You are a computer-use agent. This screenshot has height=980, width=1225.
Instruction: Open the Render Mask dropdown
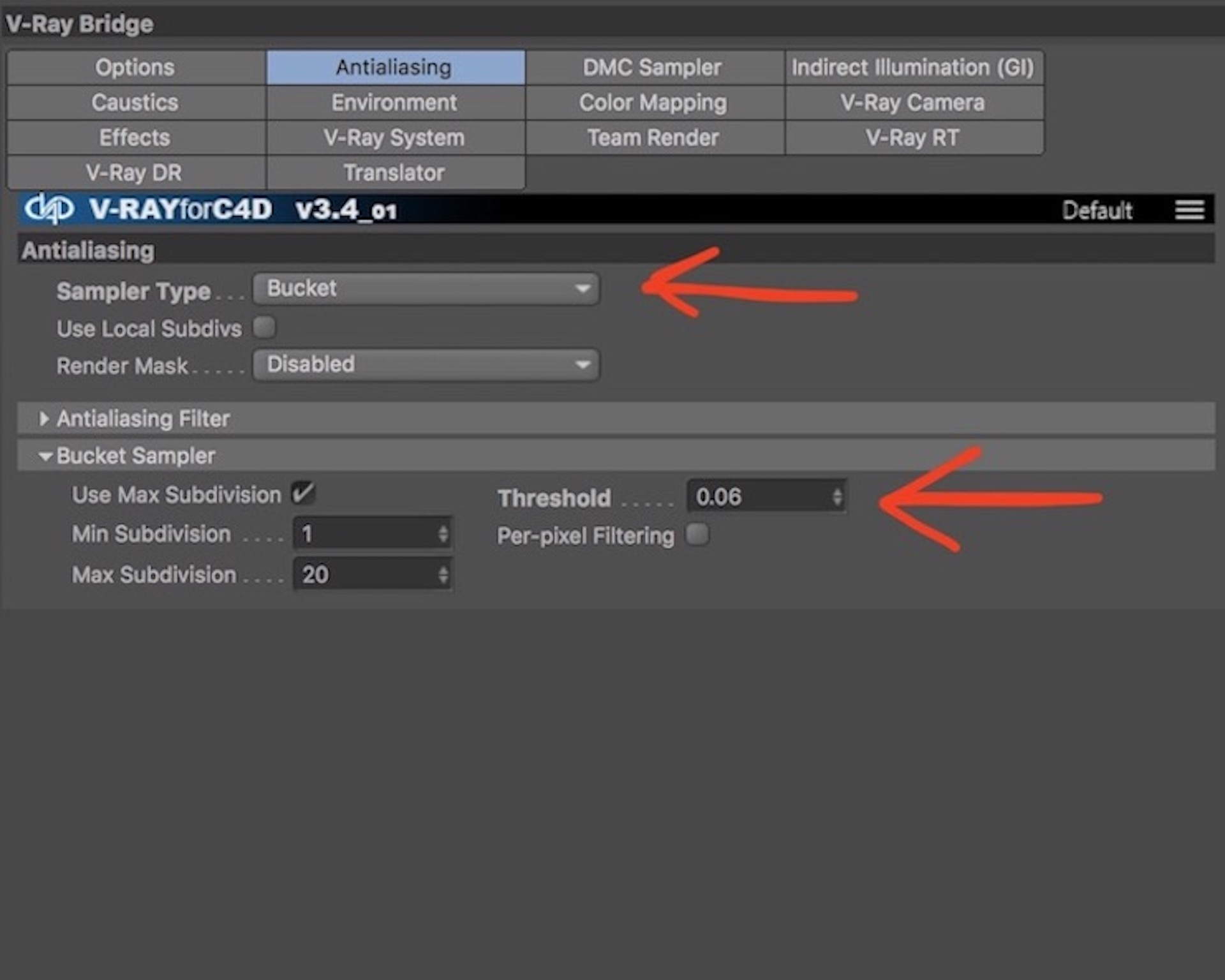click(426, 365)
